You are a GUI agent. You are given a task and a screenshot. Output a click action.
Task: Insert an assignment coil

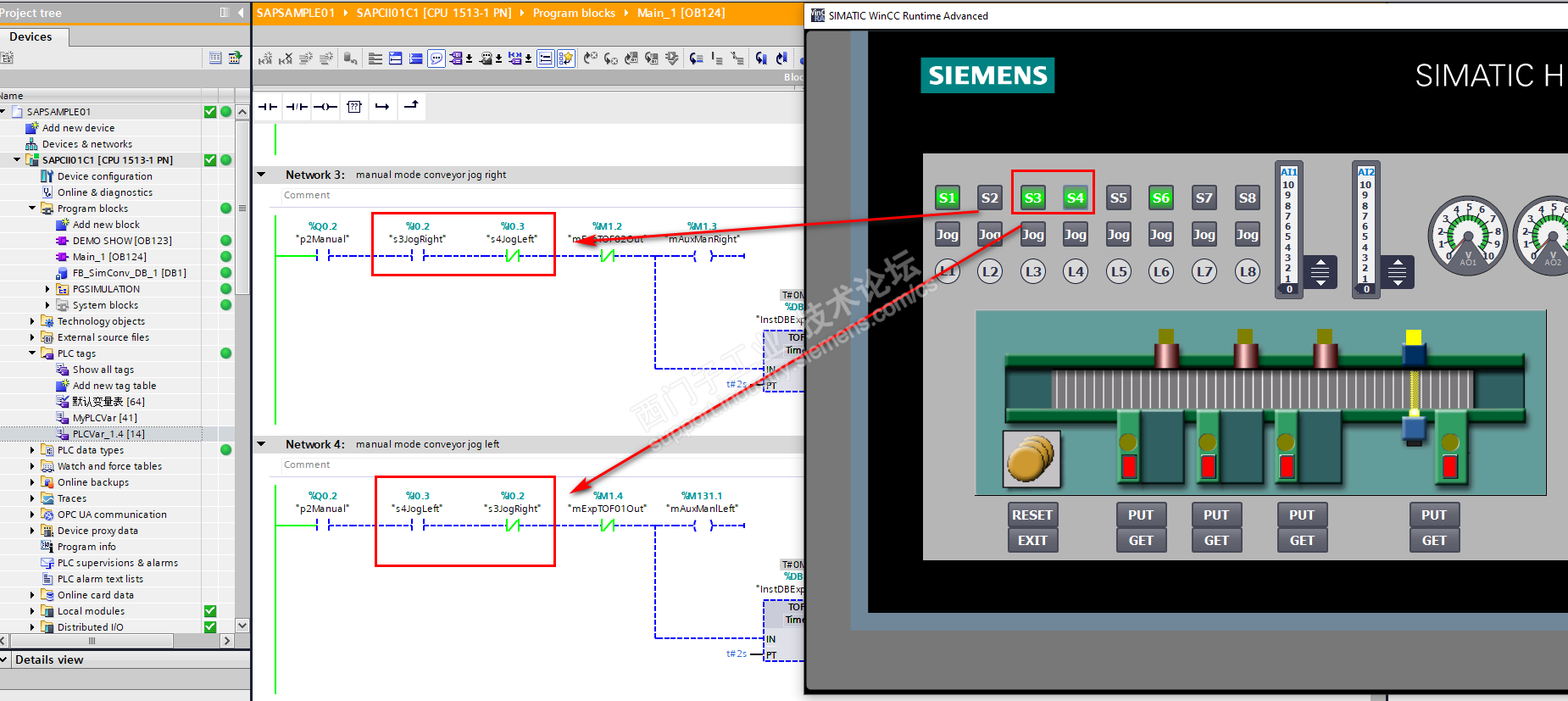click(325, 107)
